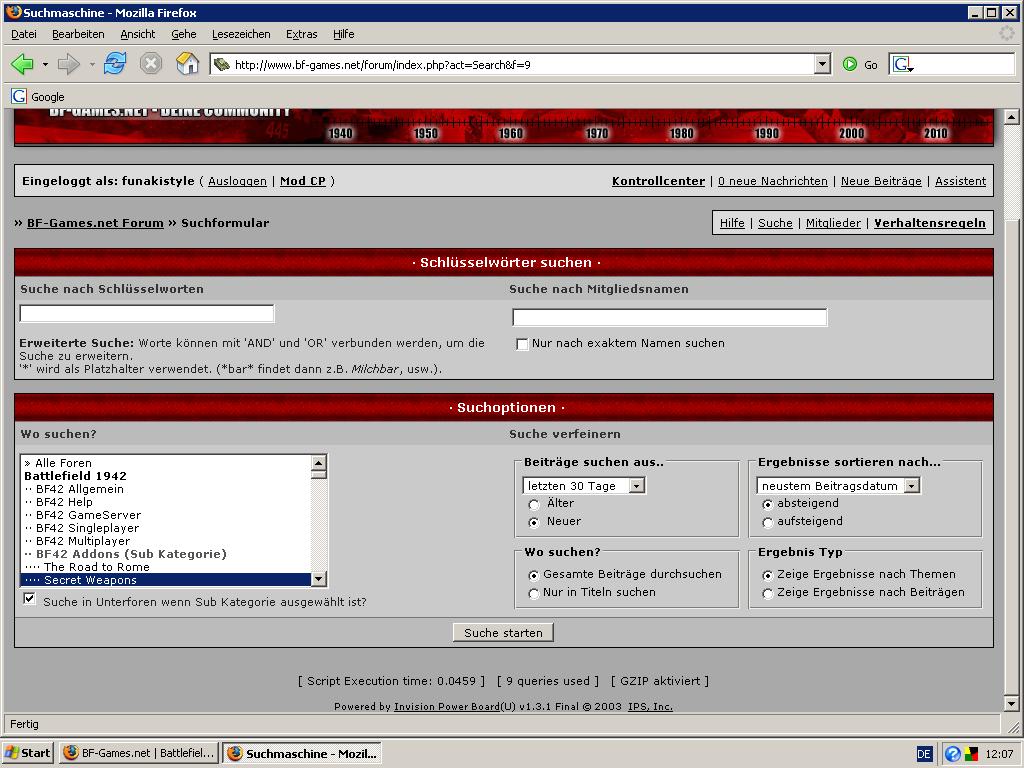Screen dimensions: 1024x768
Task: Open the Extras menu
Action: [302, 34]
